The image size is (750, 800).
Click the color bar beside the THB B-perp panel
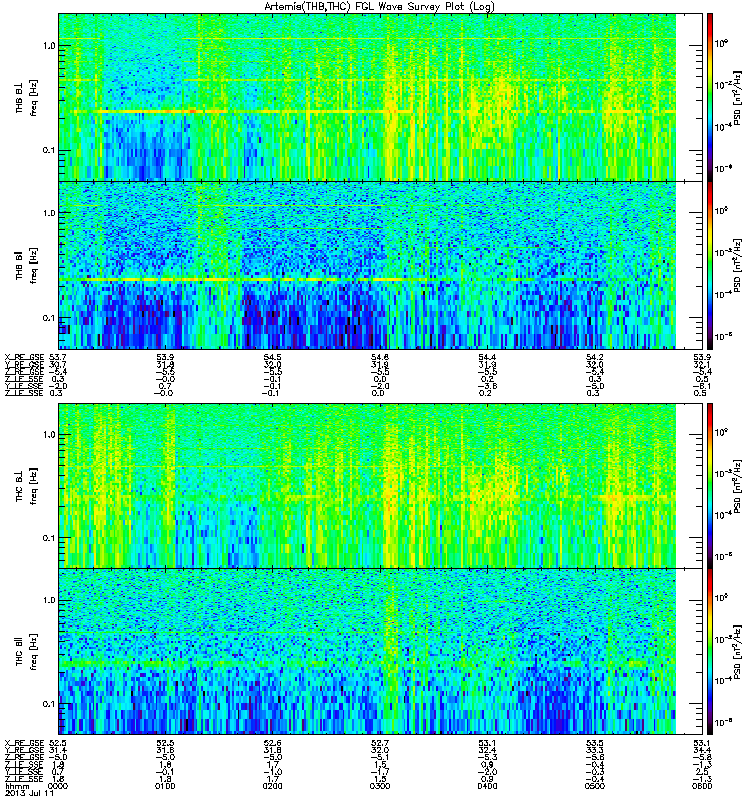point(710,97)
